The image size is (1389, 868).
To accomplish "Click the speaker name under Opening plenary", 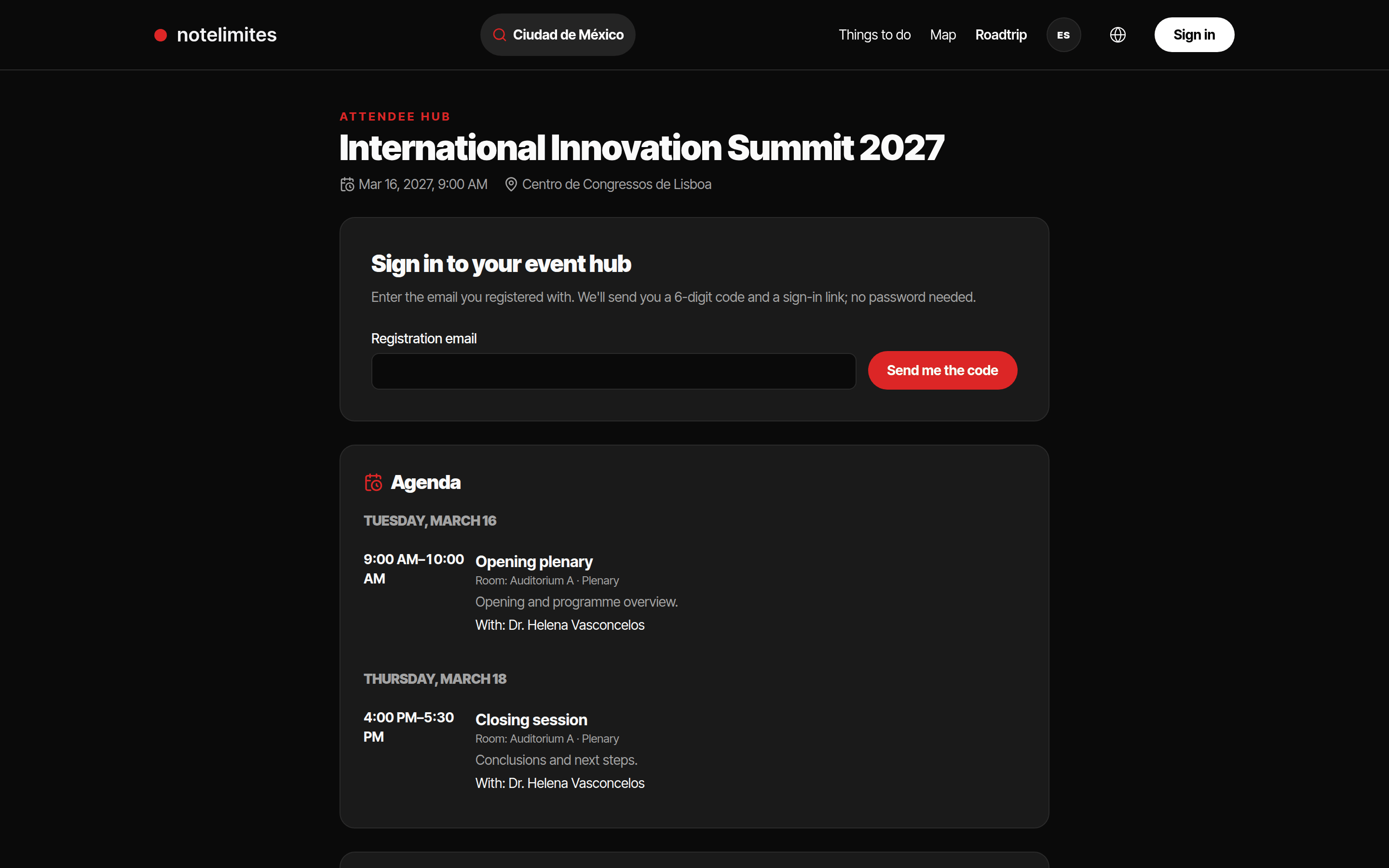I will (576, 624).
